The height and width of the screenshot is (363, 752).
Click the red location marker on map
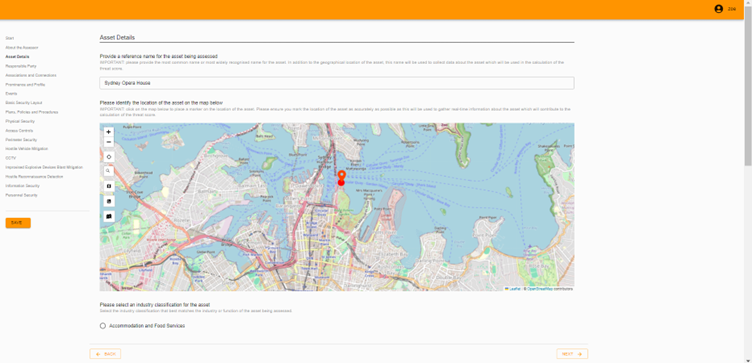pyautogui.click(x=341, y=176)
